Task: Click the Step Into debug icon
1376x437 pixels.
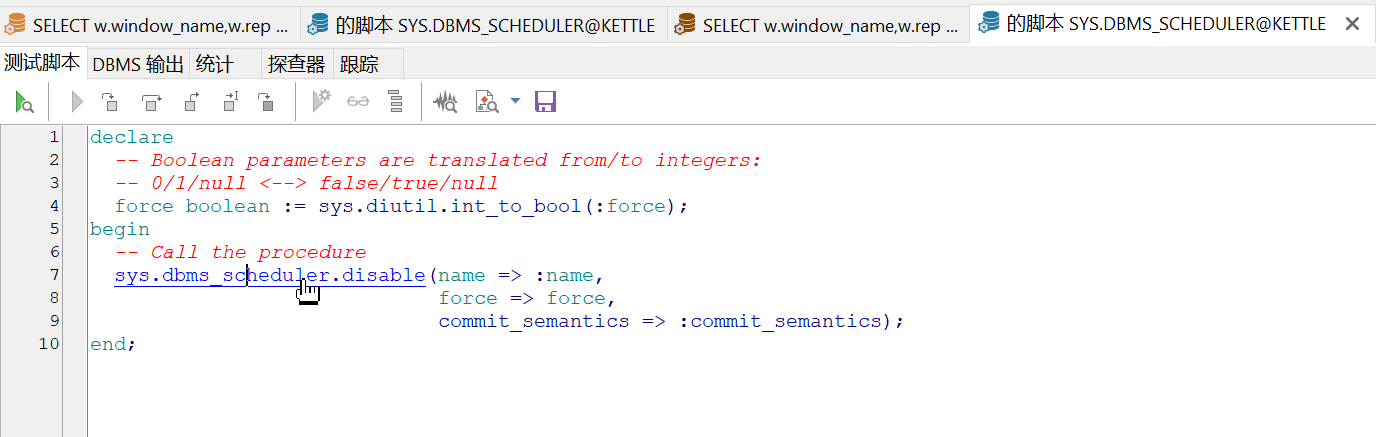Action: pyautogui.click(x=110, y=101)
